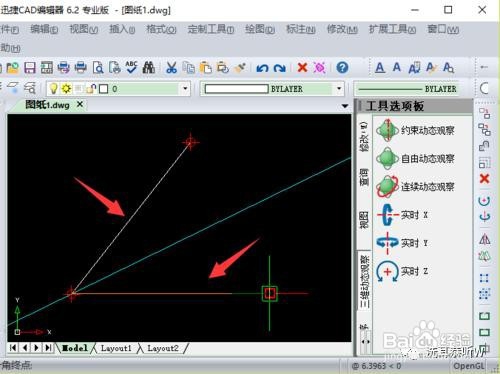
Task: Open the 插入(I) menu
Action: click(122, 30)
